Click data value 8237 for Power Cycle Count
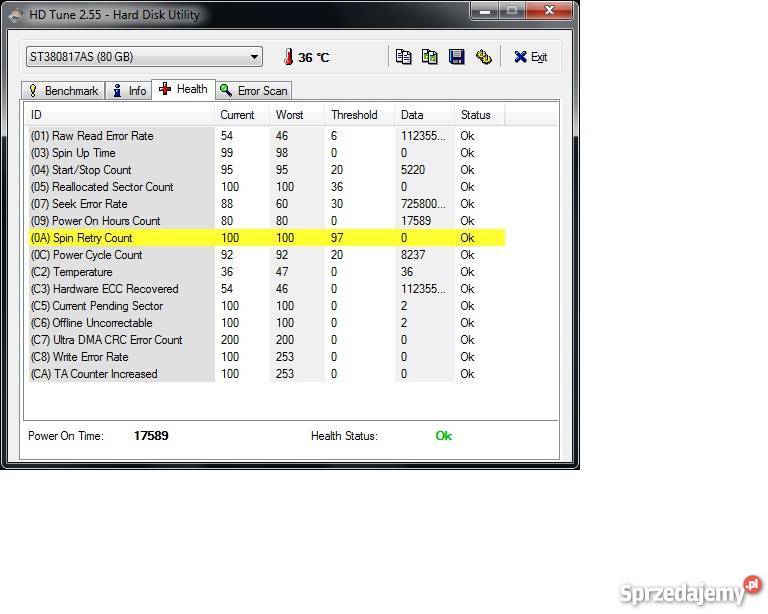The width and height of the screenshot is (768, 614). pos(413,255)
